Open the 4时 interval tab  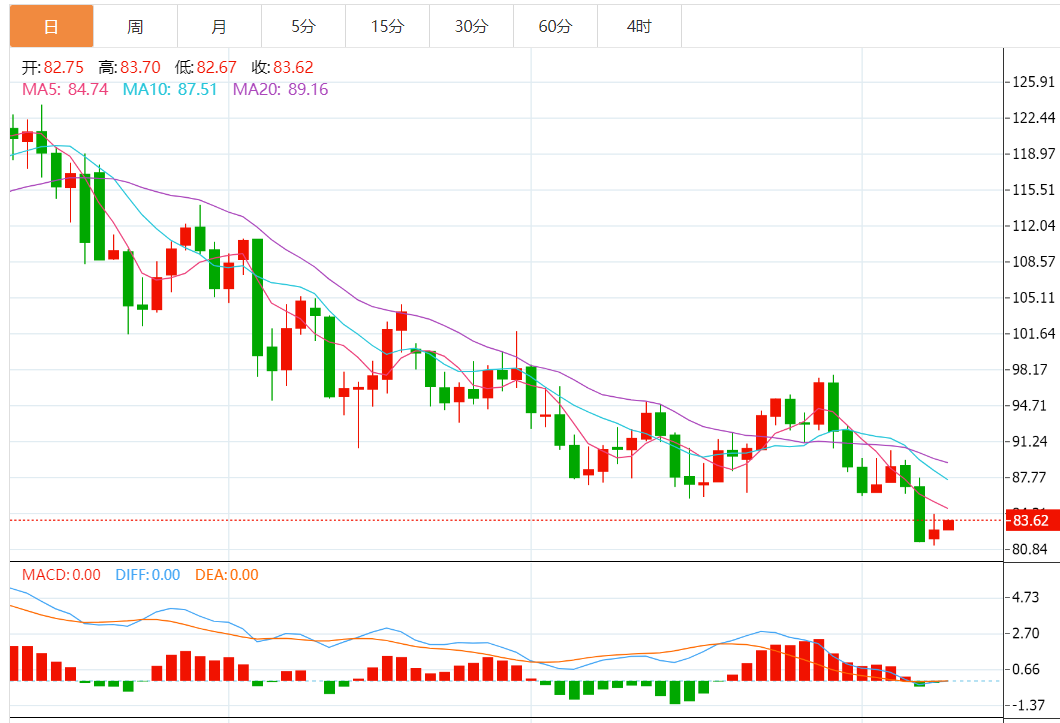640,26
